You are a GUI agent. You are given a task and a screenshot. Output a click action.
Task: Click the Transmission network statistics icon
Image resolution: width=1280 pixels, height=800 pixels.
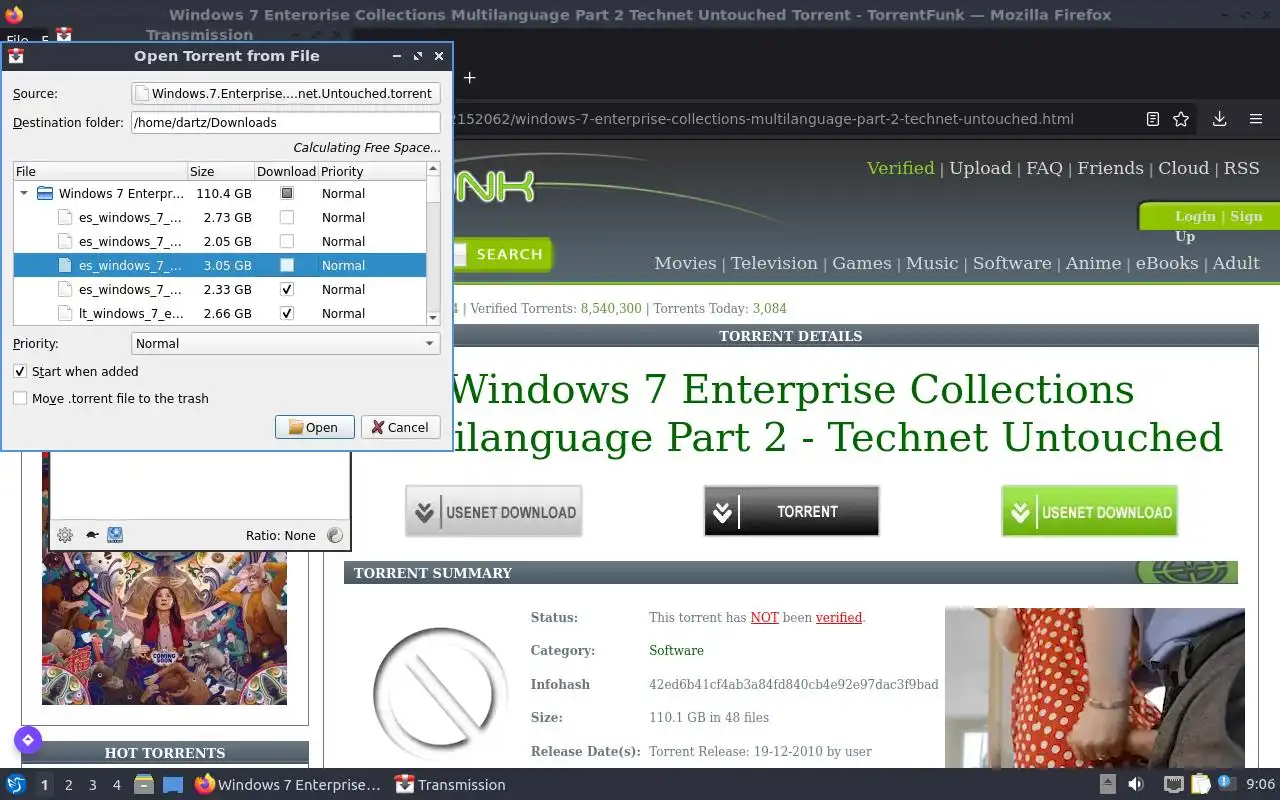(115, 535)
